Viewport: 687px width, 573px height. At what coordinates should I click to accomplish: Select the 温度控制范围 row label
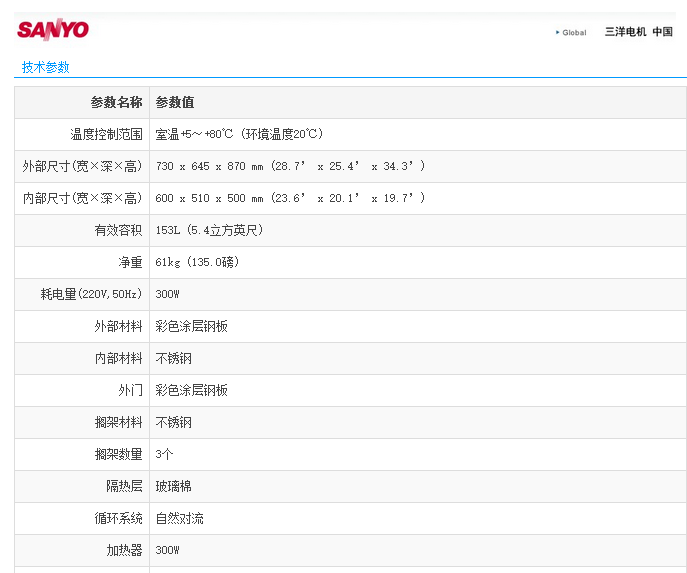coord(106,134)
